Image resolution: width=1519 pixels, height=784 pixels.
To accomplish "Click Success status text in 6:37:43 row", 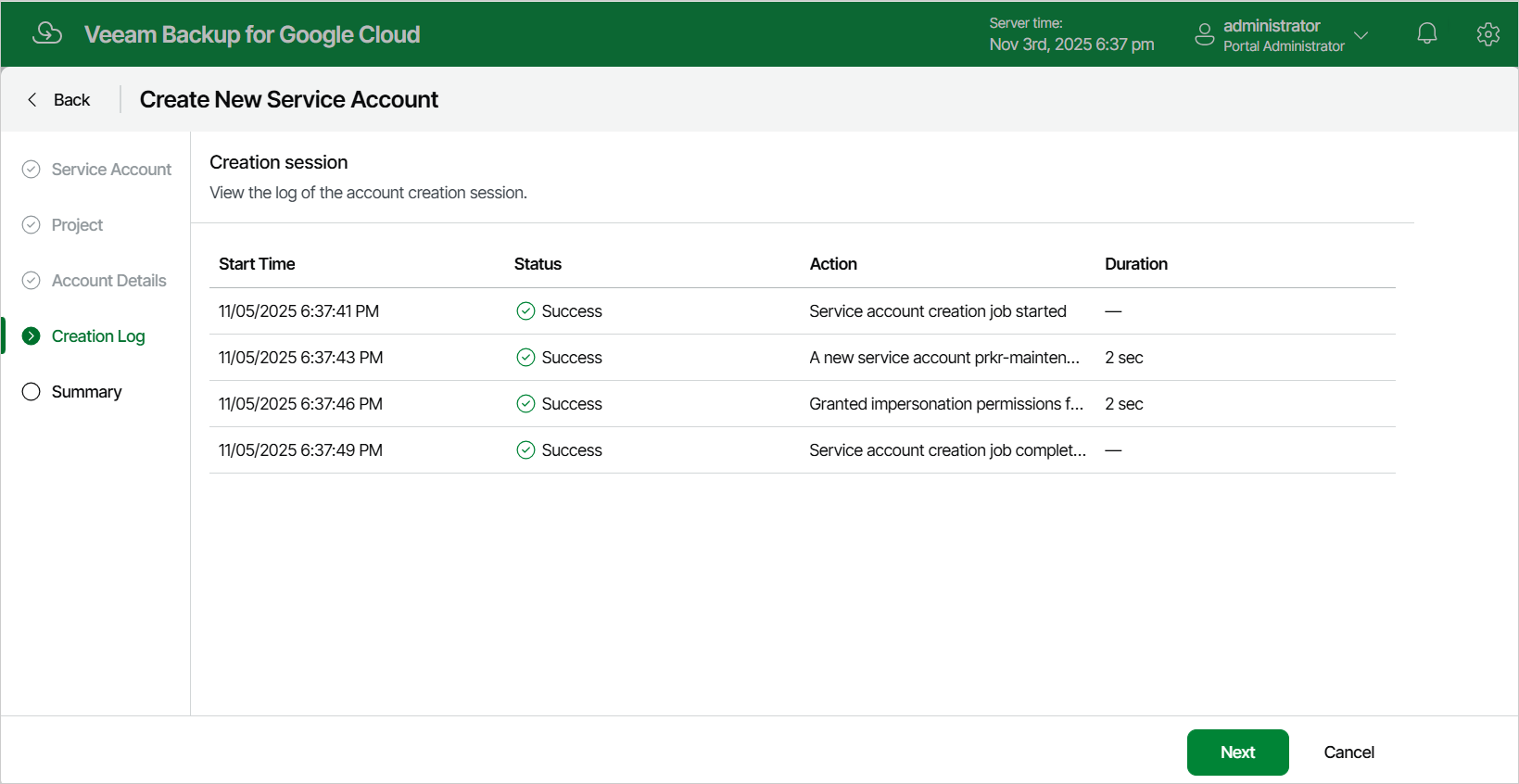I will tap(572, 358).
